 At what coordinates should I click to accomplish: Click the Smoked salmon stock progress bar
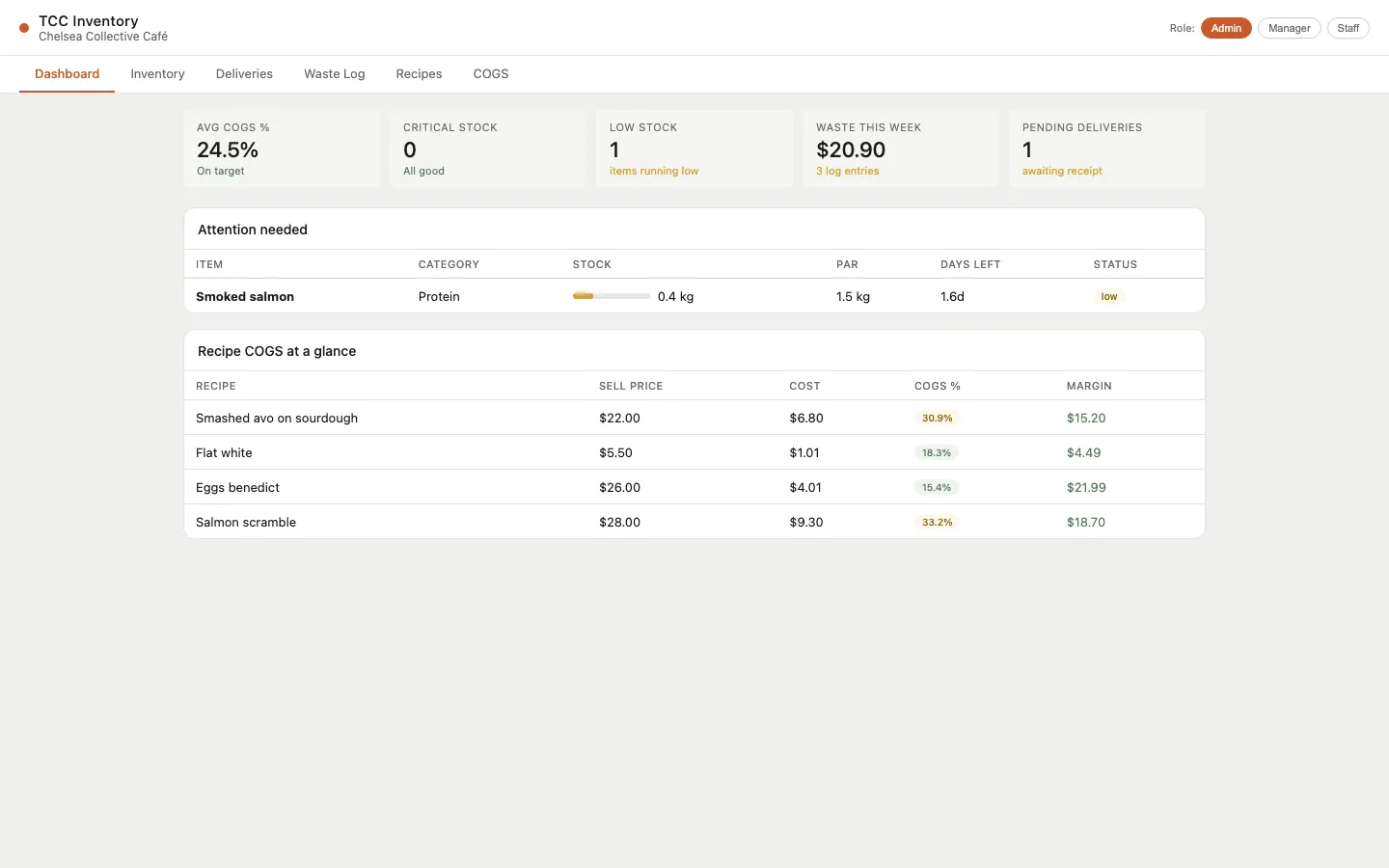(x=611, y=296)
